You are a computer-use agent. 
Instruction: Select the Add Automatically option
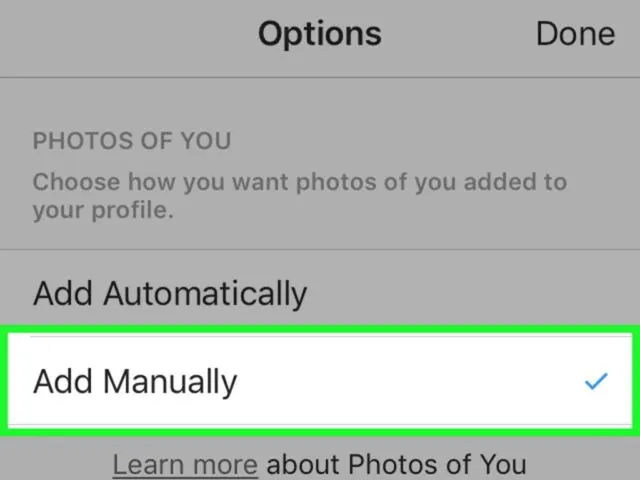click(x=320, y=293)
